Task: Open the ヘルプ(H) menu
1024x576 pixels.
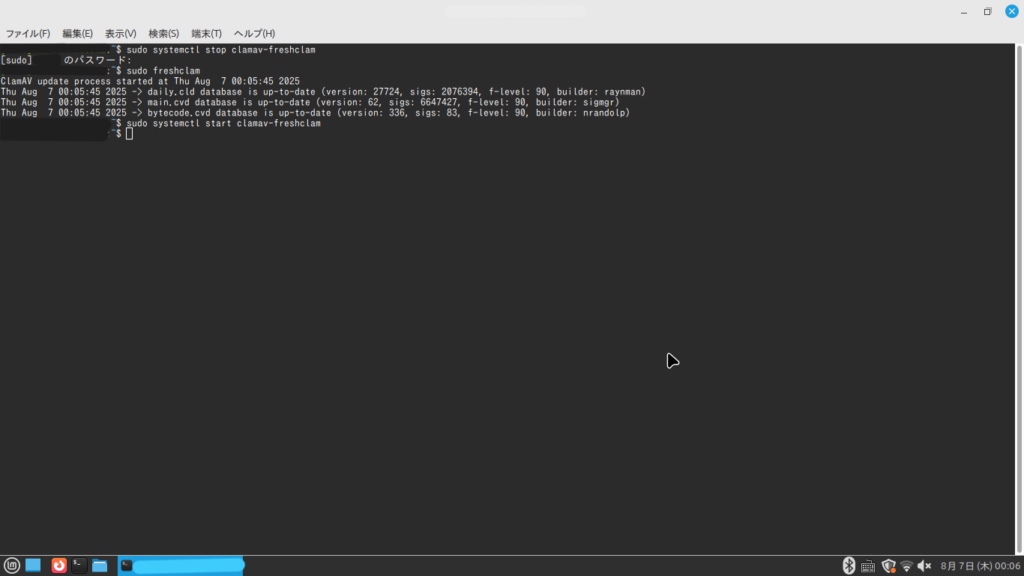Action: (x=254, y=33)
